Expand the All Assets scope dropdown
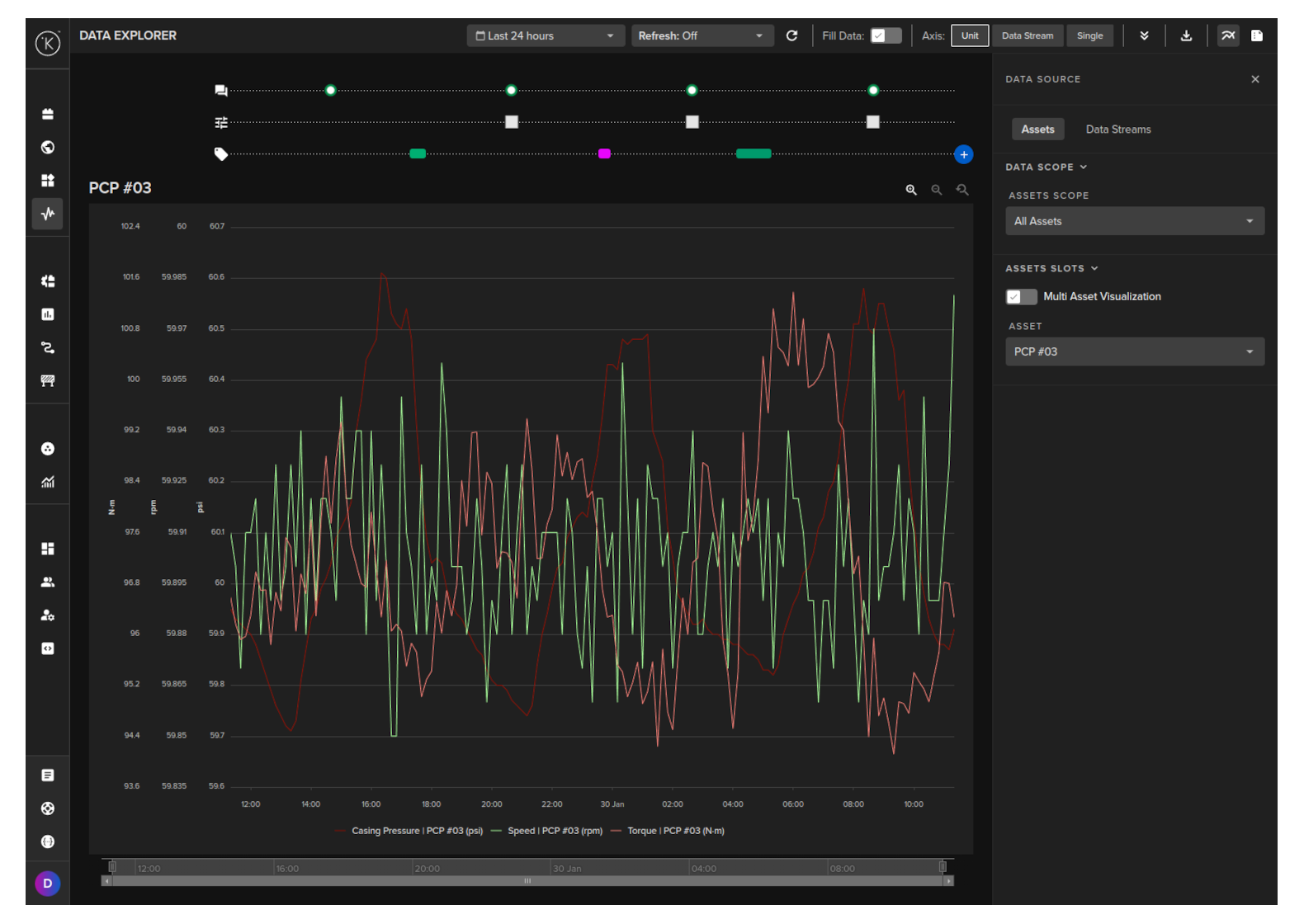1304x924 pixels. 1134,221
